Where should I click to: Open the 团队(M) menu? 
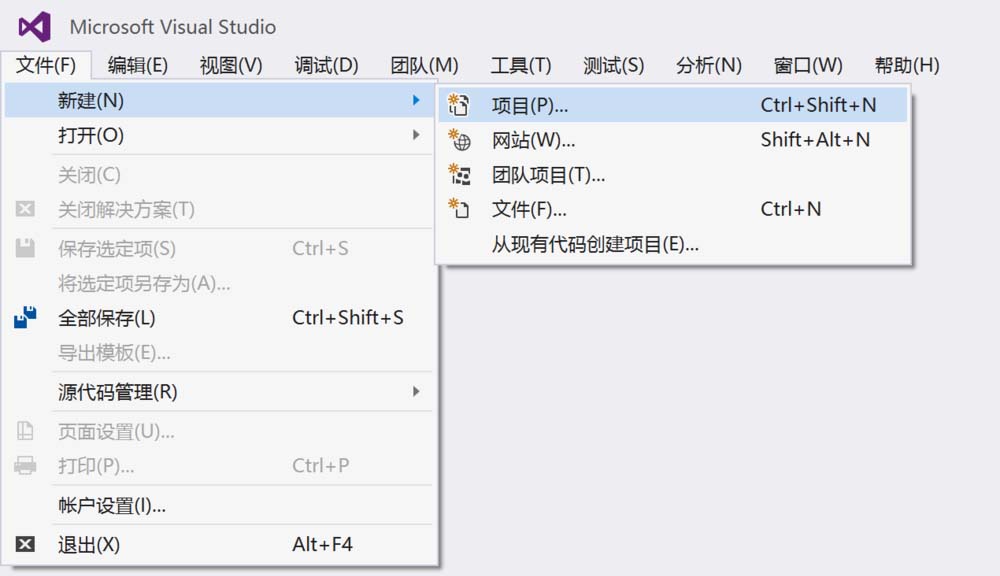[424, 66]
